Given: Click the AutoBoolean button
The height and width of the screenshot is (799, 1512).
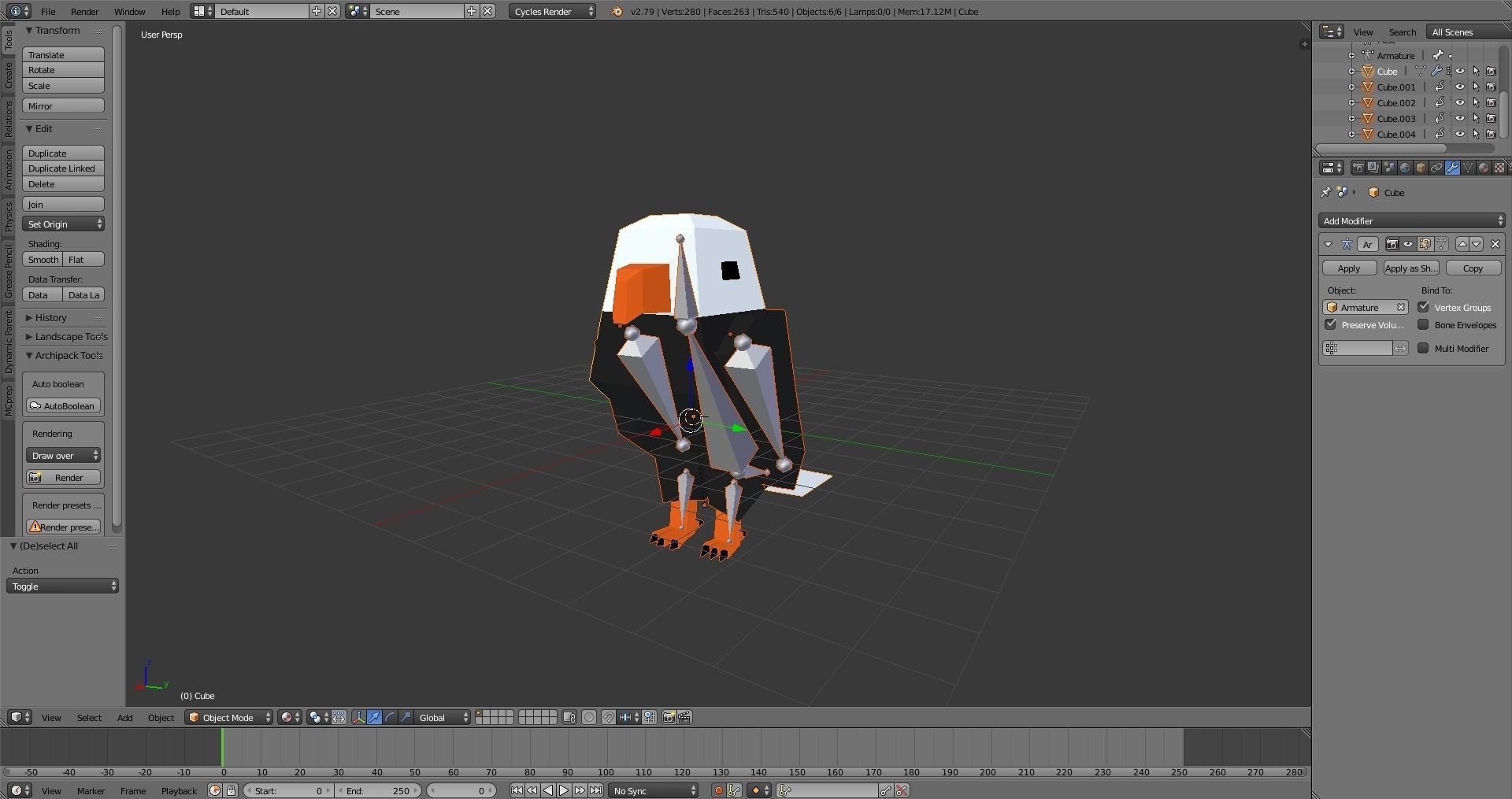Looking at the screenshot, I should tap(63, 405).
